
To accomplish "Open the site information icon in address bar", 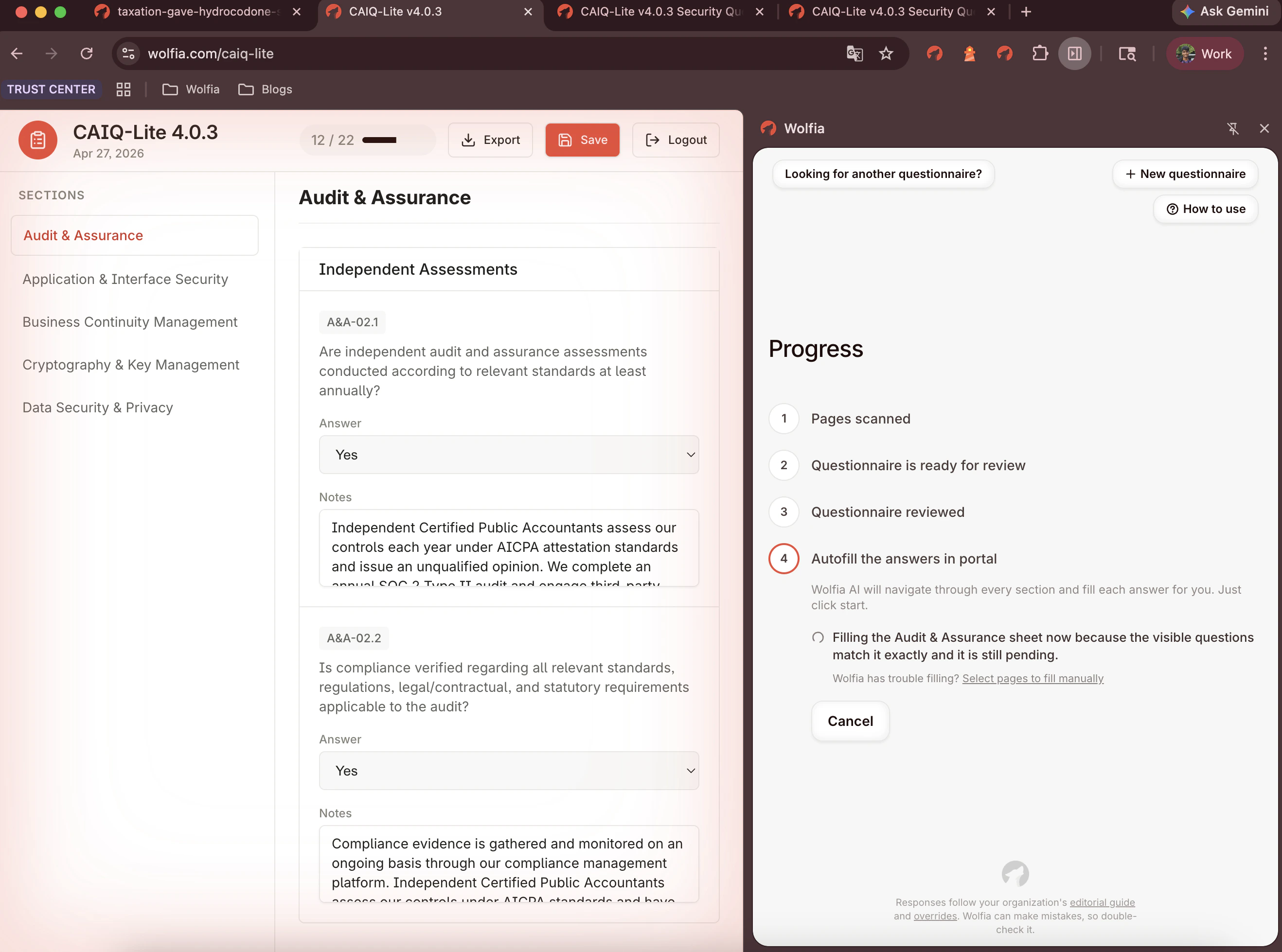I will (x=128, y=53).
